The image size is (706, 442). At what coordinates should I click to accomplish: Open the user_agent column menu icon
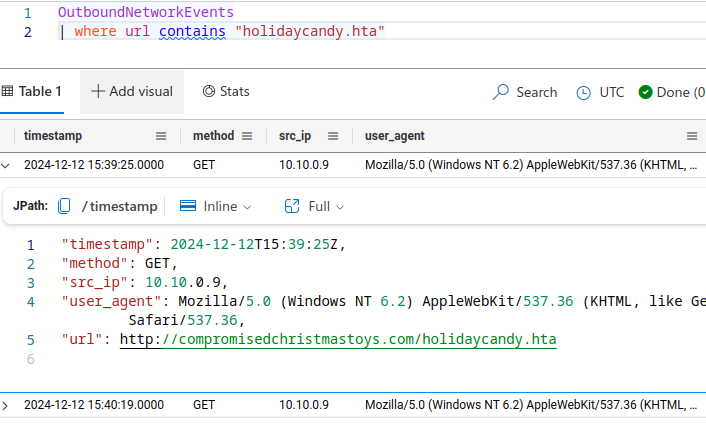click(x=692, y=136)
